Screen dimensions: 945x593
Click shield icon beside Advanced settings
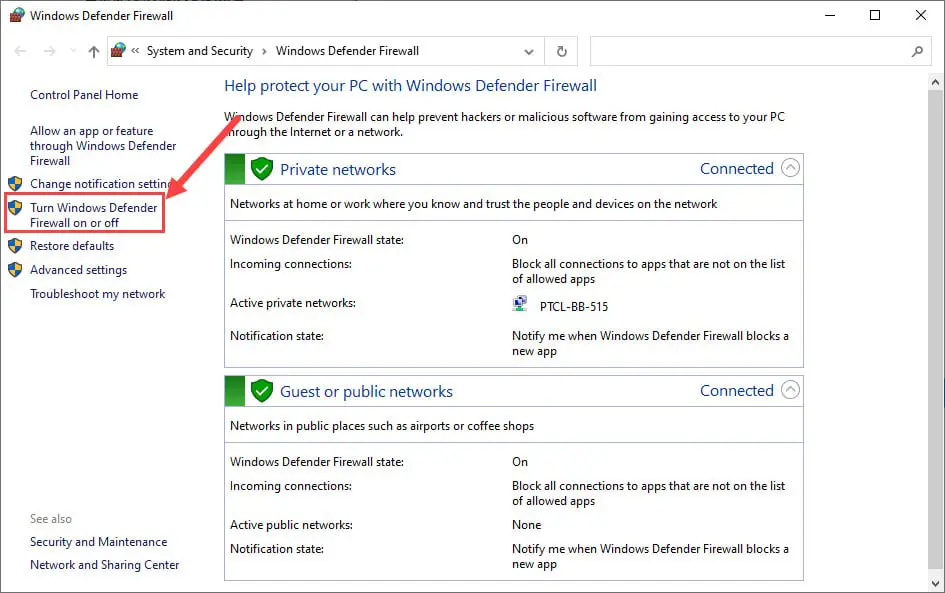point(15,270)
